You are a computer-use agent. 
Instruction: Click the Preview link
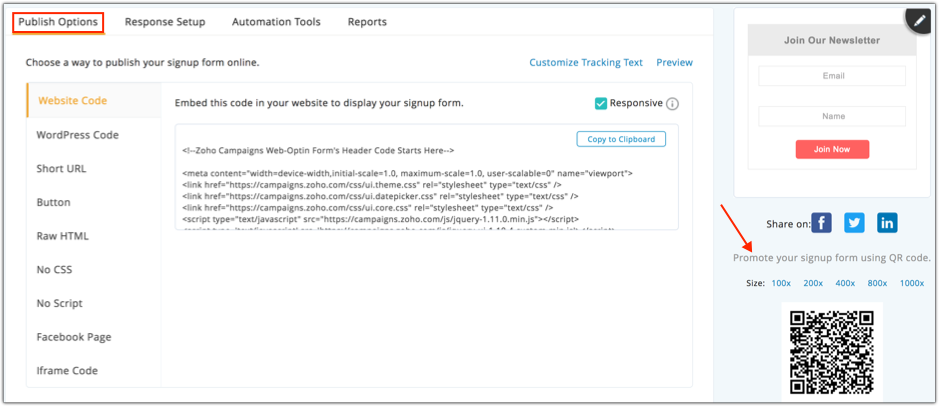[674, 62]
